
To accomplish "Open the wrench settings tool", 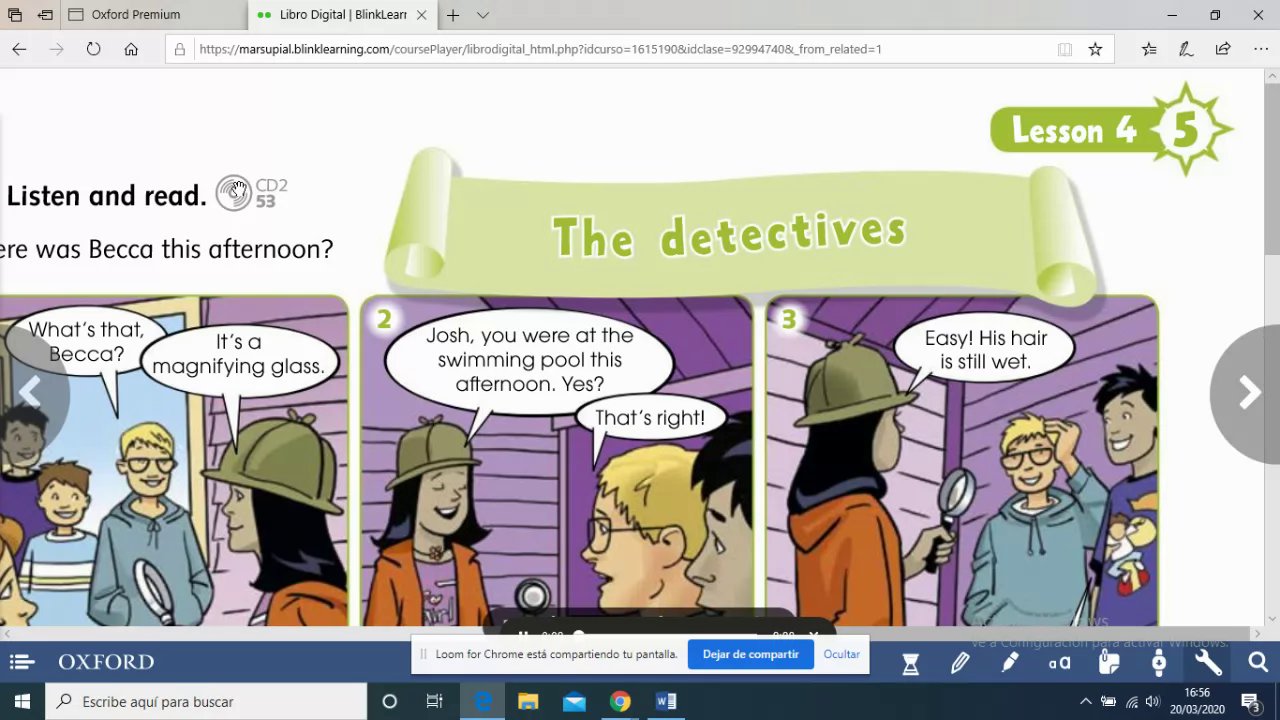I will pos(1208,662).
